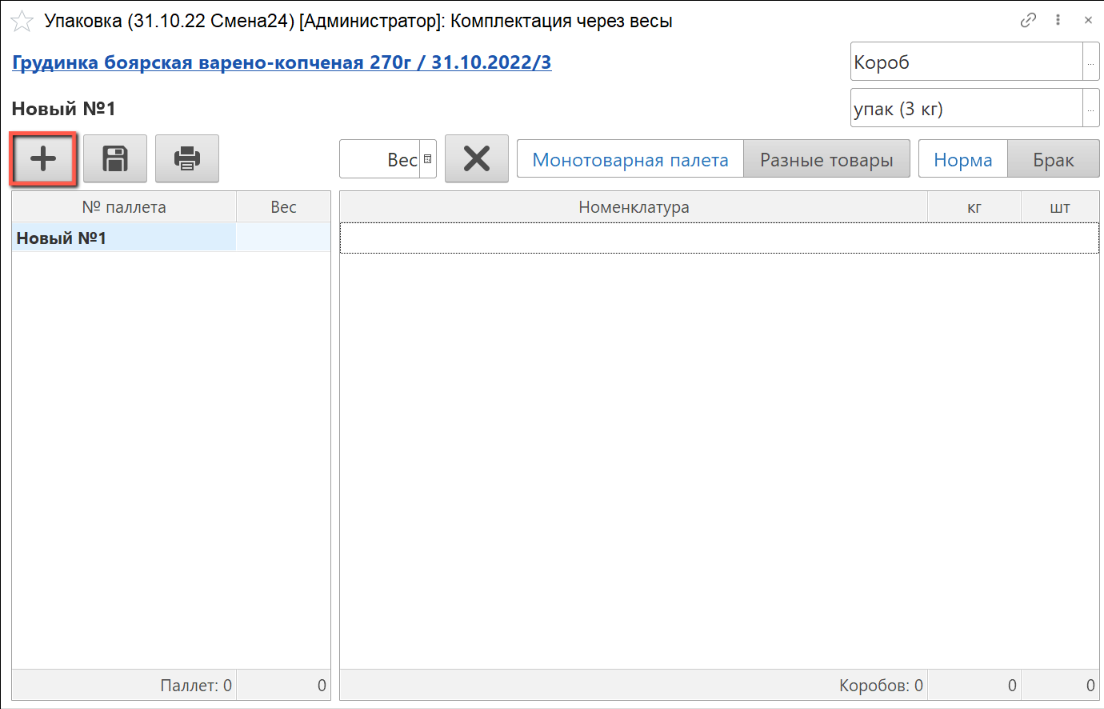Select the Новый №1 pallet row
The image size is (1104, 709).
123,238
